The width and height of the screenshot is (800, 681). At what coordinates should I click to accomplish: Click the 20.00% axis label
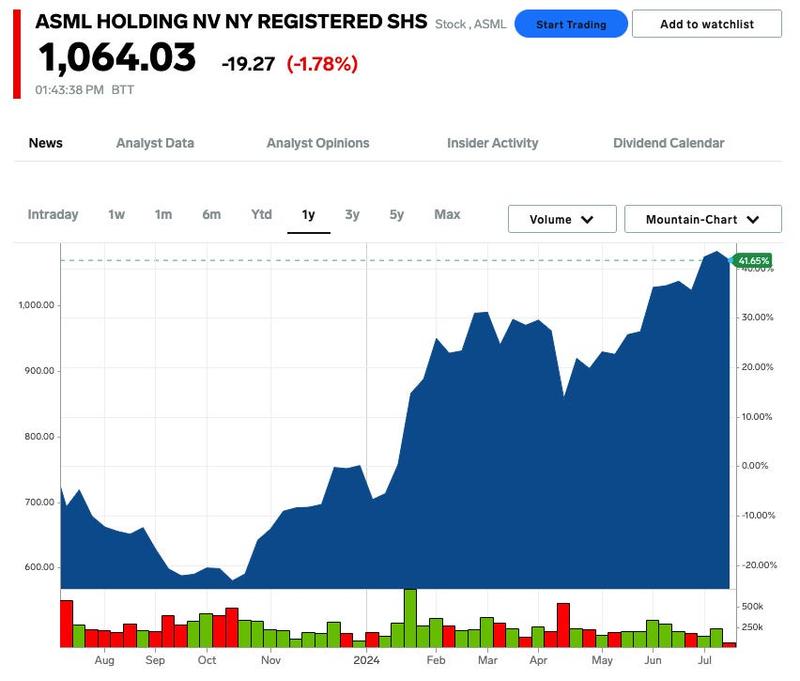click(757, 367)
